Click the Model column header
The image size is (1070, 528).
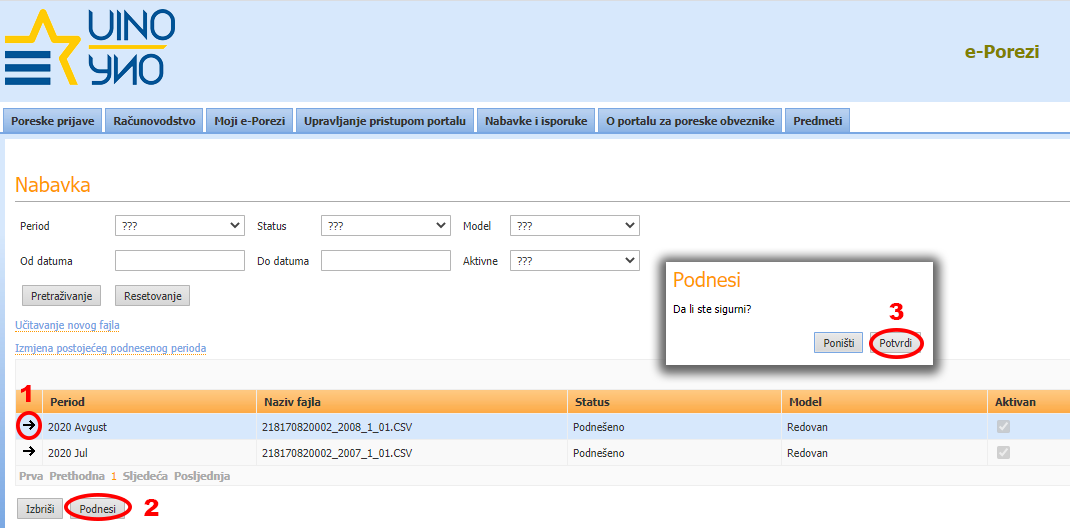click(884, 402)
